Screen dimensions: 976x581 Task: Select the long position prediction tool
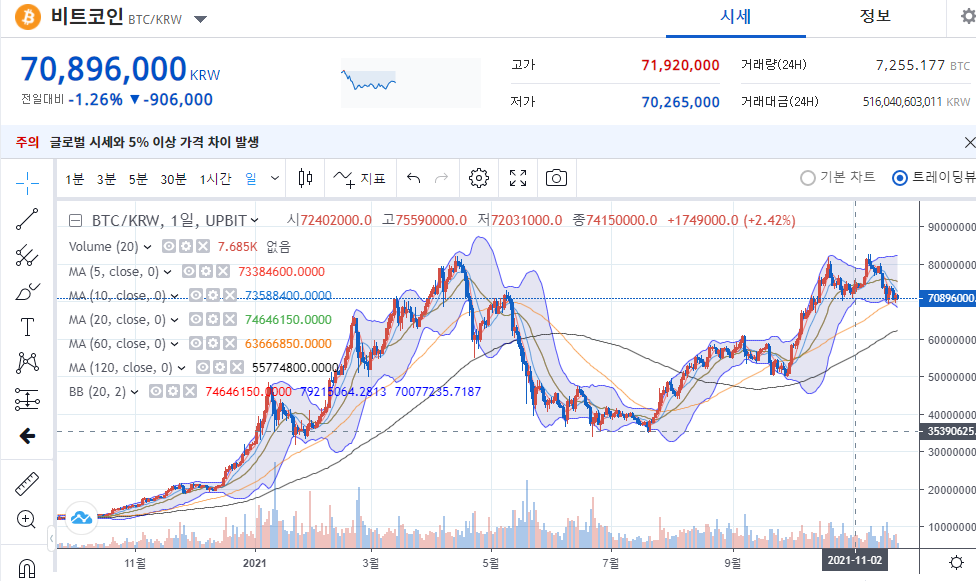point(27,399)
